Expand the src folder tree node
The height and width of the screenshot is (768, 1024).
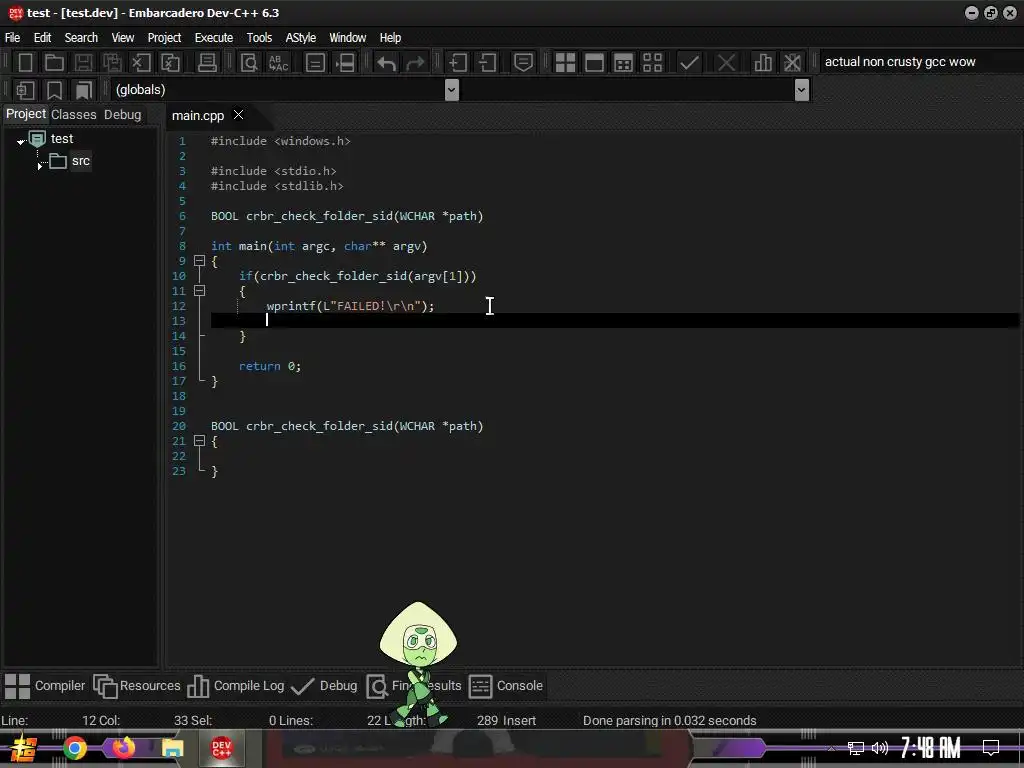click(40, 166)
